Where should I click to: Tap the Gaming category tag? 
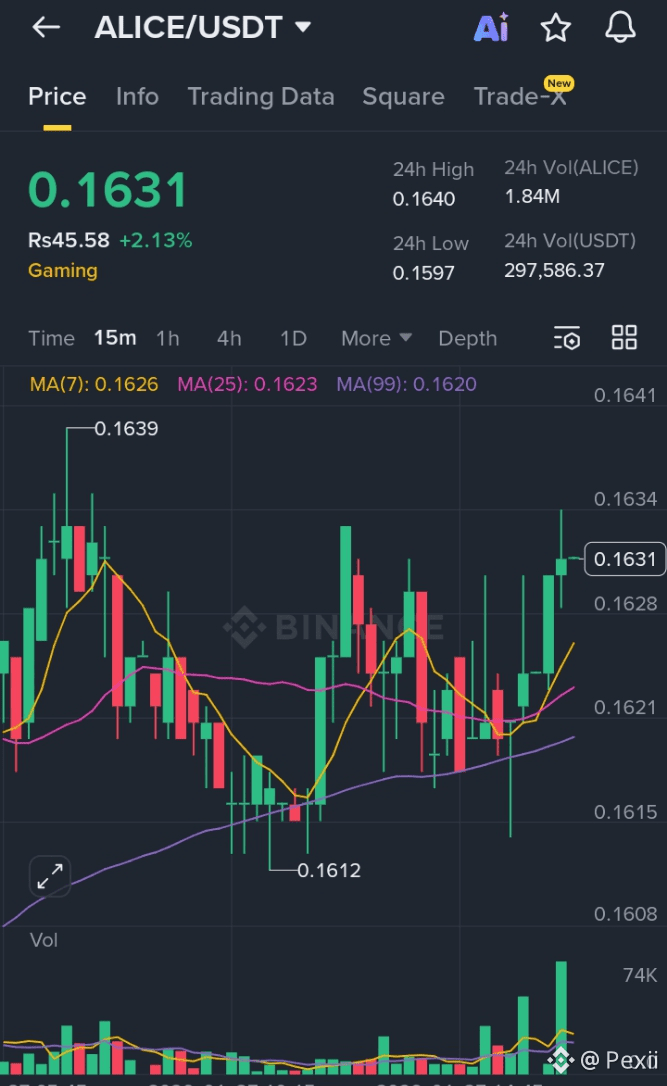(62, 270)
